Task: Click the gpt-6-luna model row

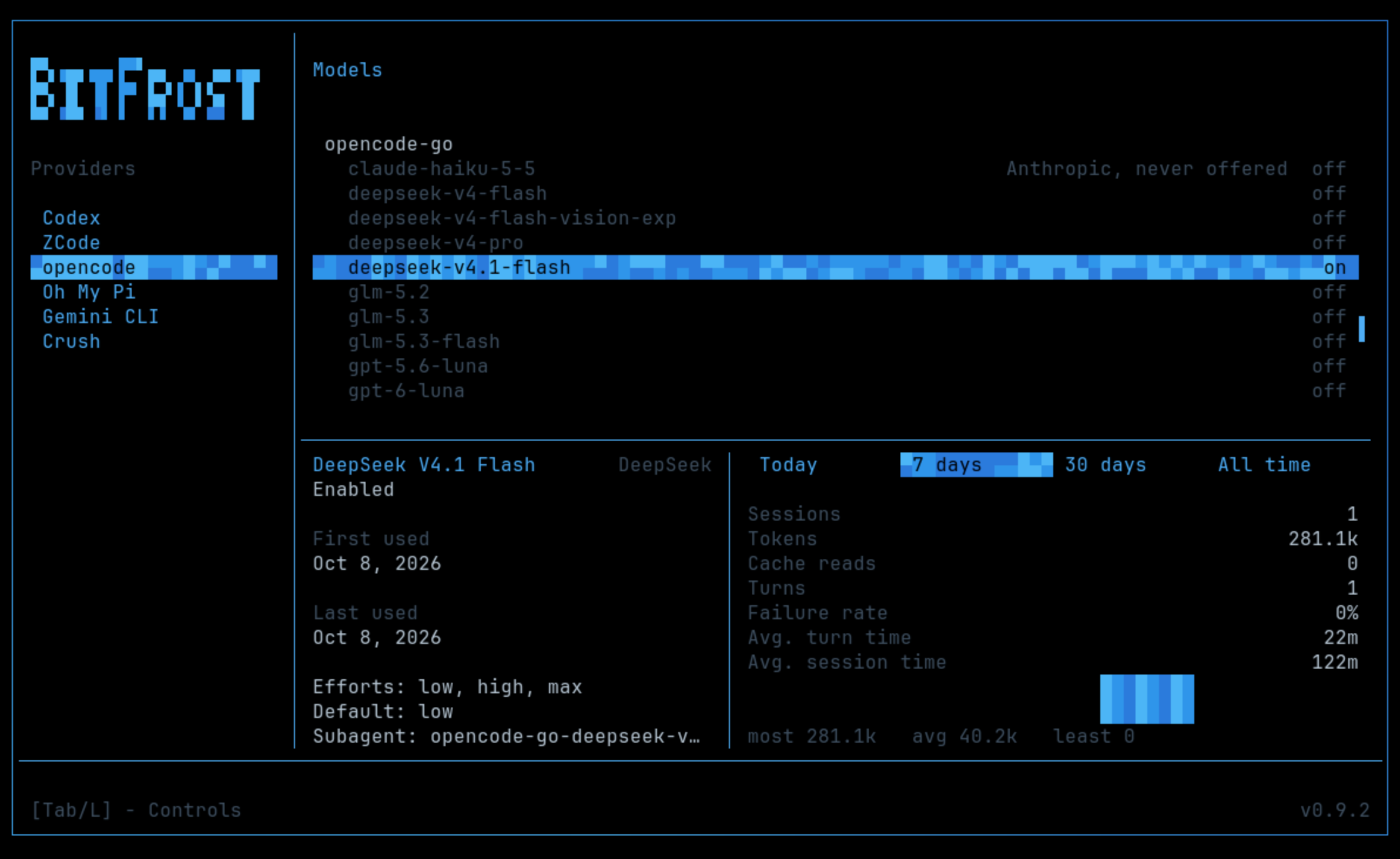Action: coord(835,391)
